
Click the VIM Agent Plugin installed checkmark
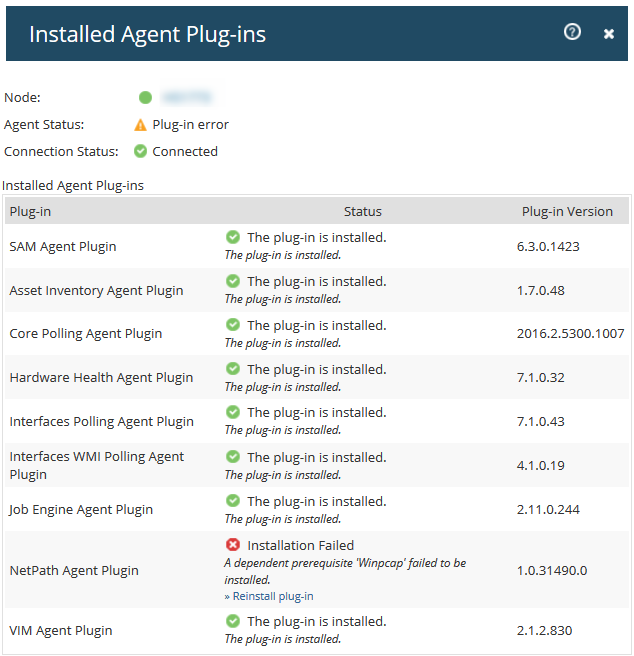click(x=233, y=621)
